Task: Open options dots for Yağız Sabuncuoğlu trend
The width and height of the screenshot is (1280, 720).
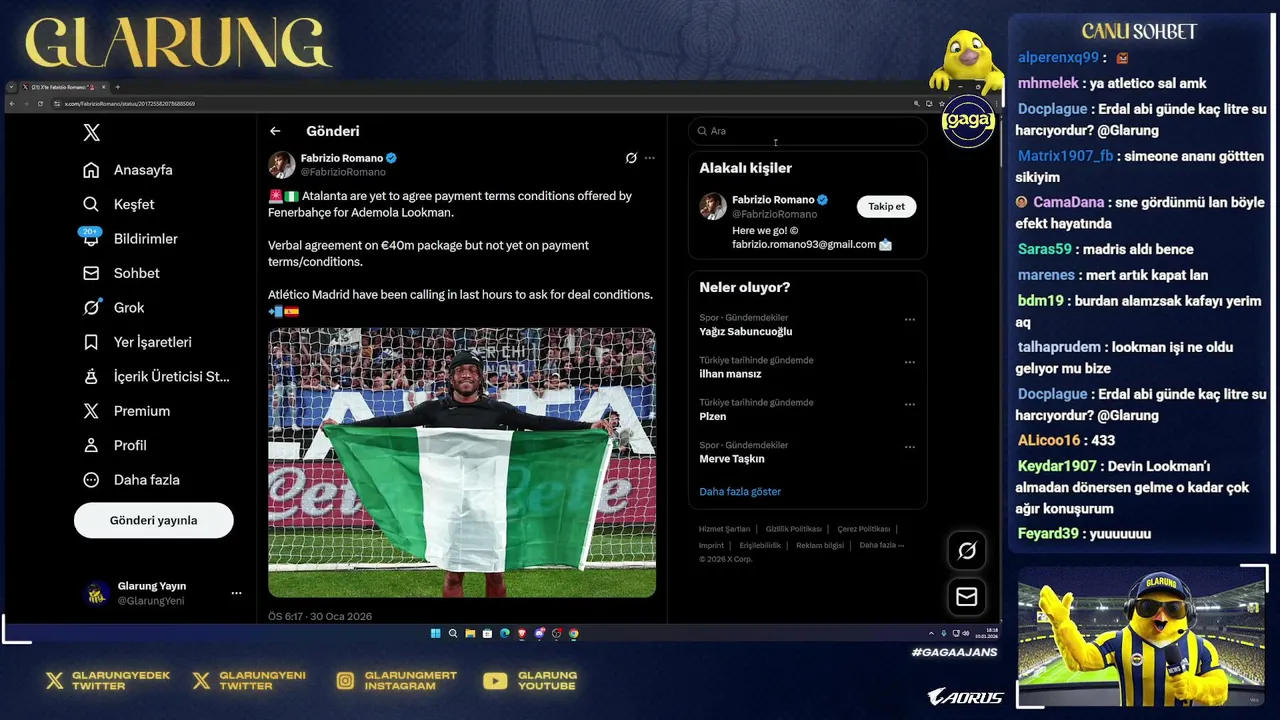Action: (x=909, y=320)
